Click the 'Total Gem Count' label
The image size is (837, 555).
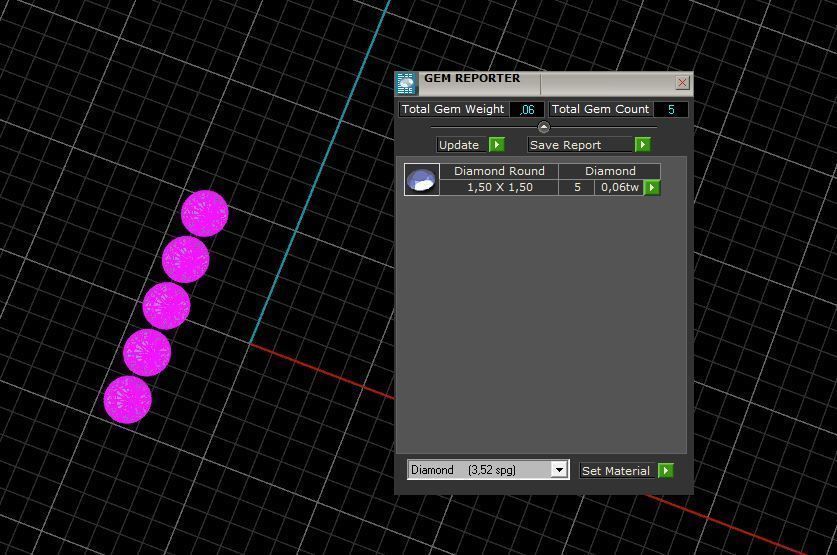(x=600, y=109)
